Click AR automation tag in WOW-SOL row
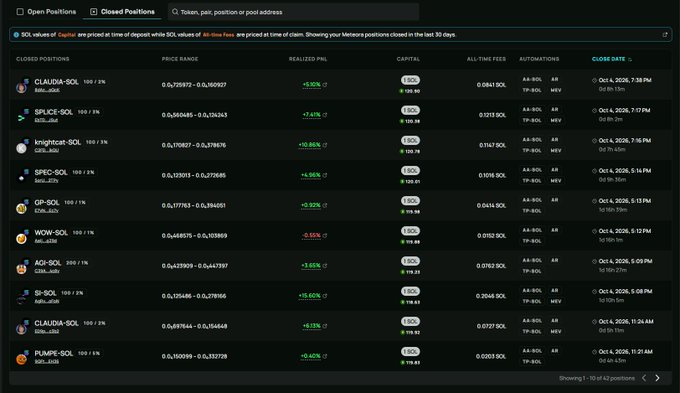Screen dimensions: 680x393 [x=555, y=230]
